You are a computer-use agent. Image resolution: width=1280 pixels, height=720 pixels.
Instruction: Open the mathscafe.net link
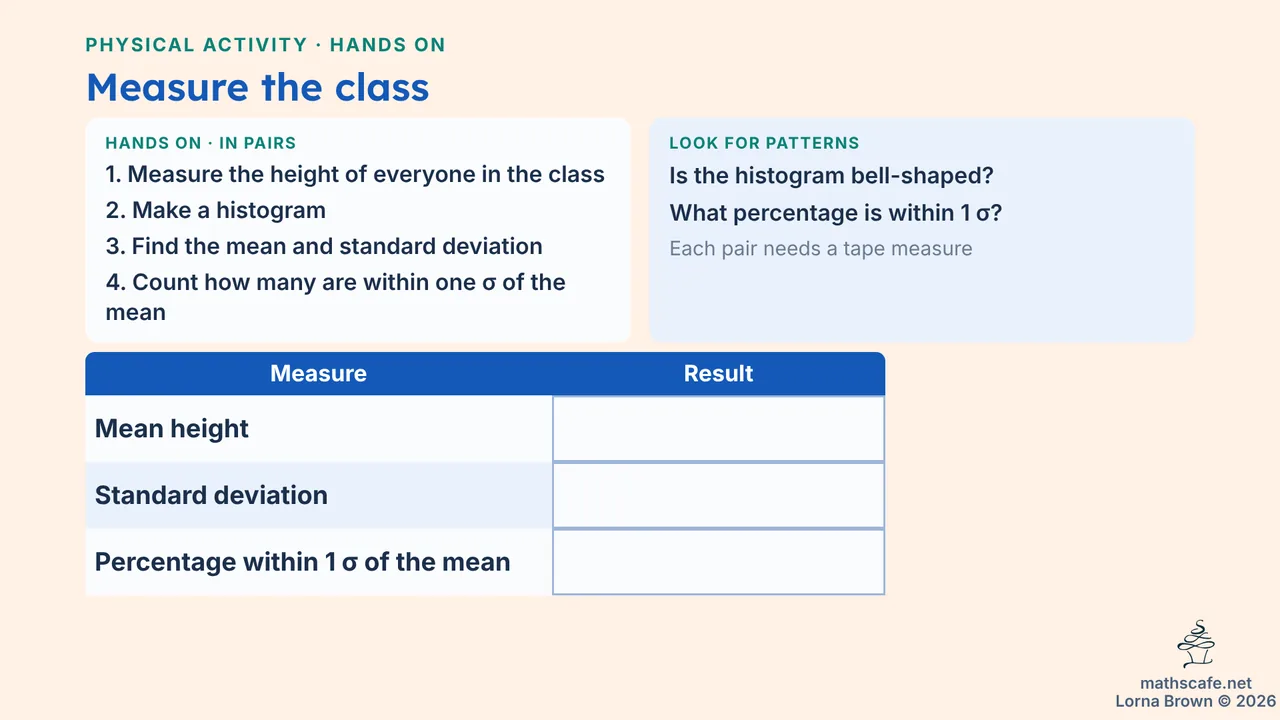click(x=1196, y=684)
